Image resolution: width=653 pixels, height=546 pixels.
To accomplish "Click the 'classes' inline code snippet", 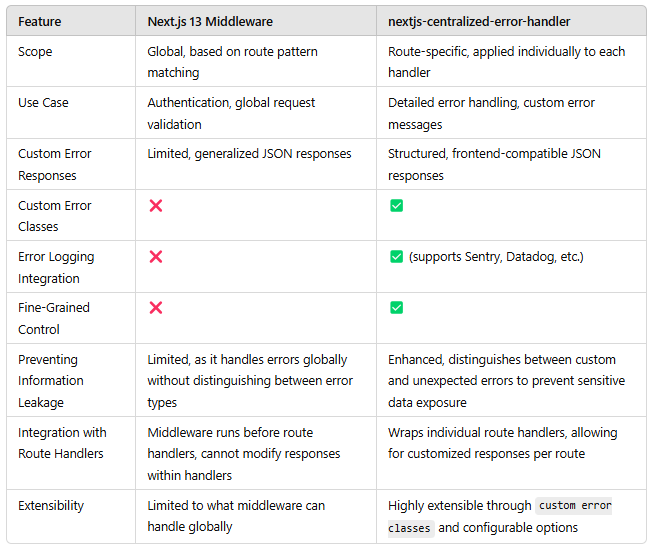I will 410,528.
